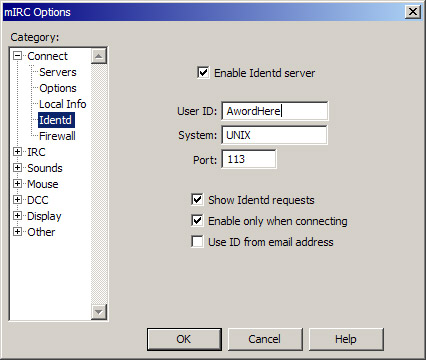Image resolution: width=426 pixels, height=360 pixels.
Task: Select the Other category label
Action: click(x=41, y=232)
